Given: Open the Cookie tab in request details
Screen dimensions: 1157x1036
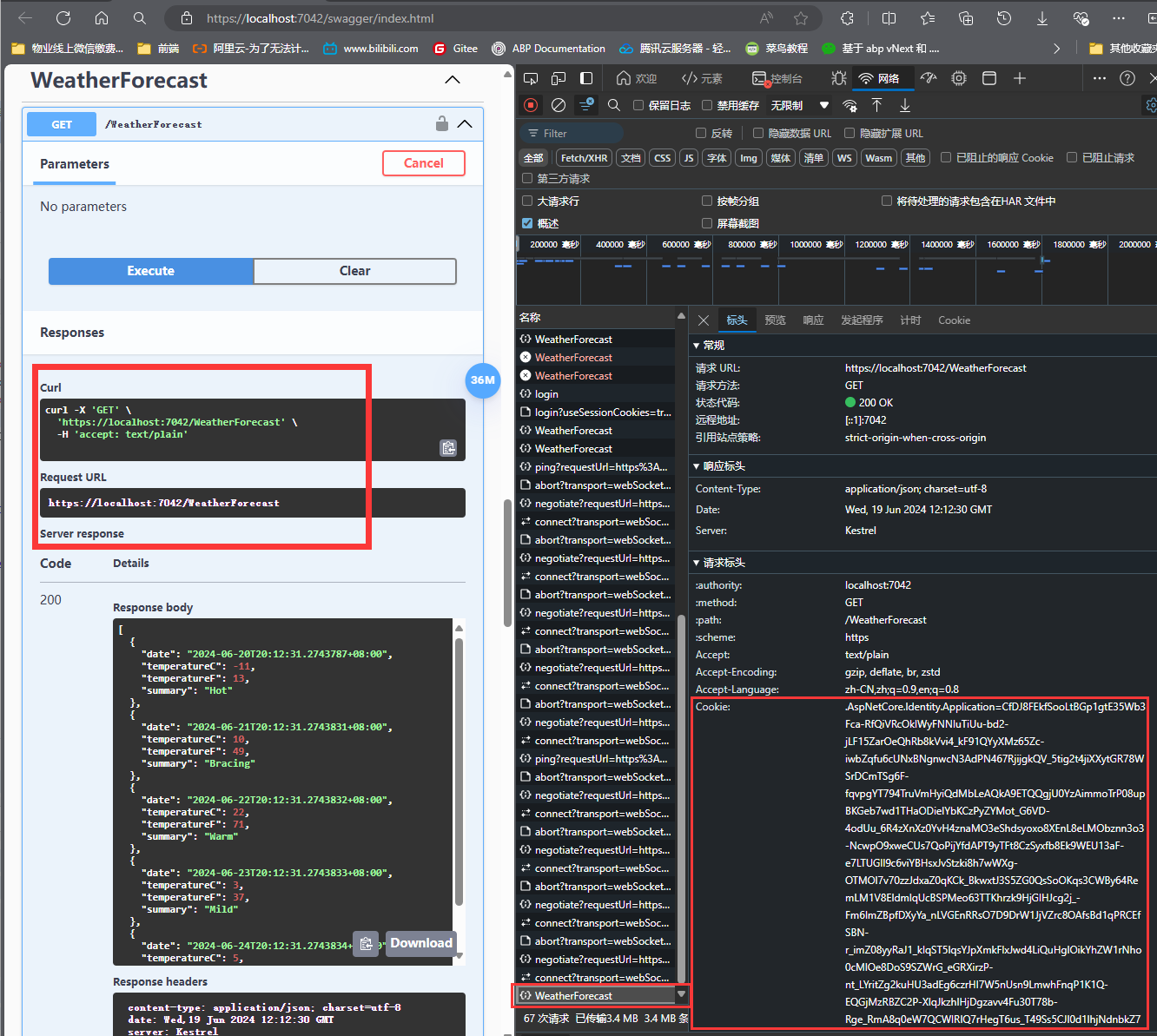Looking at the screenshot, I should click(954, 320).
